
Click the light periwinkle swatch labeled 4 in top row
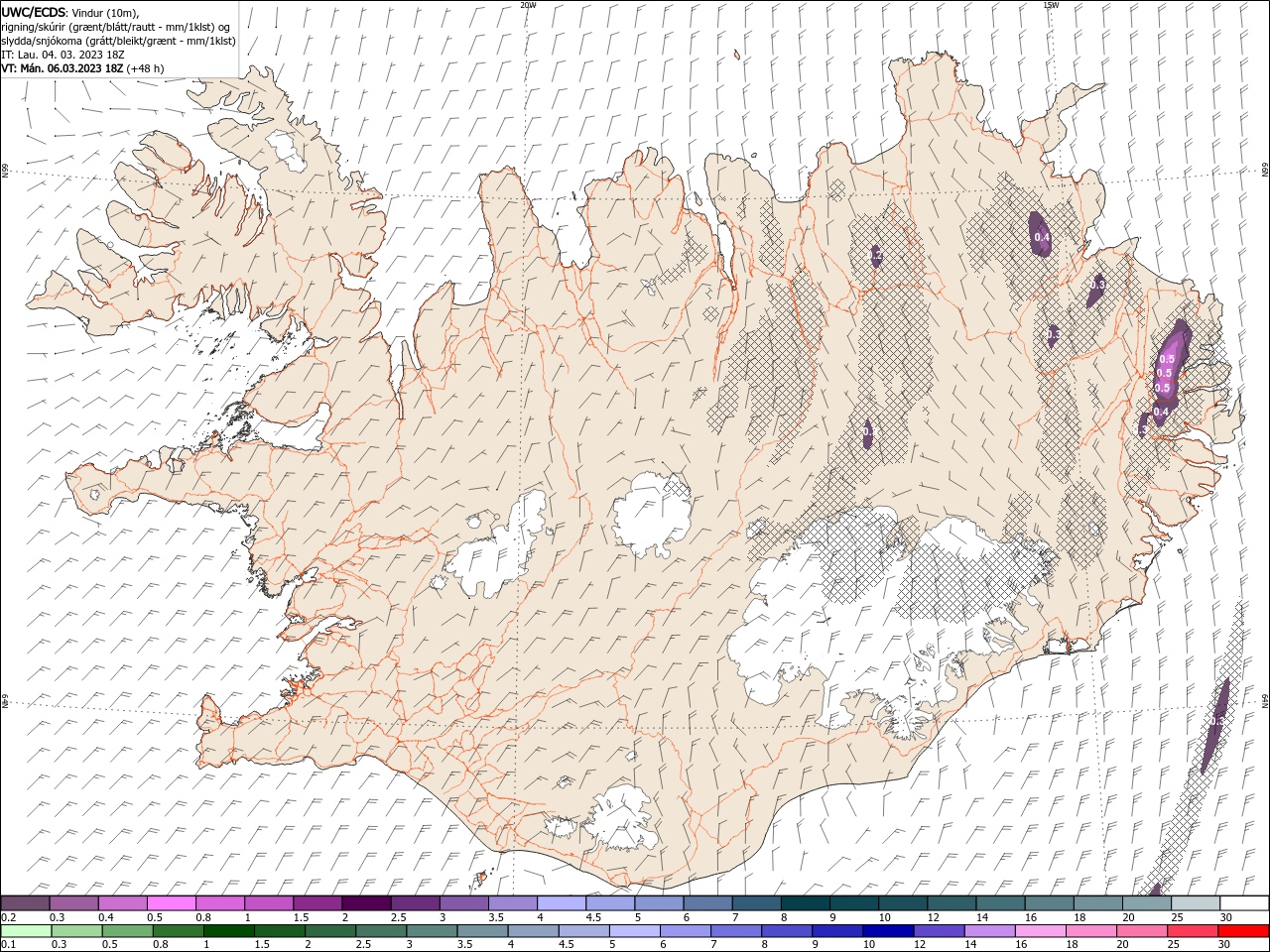point(562,903)
